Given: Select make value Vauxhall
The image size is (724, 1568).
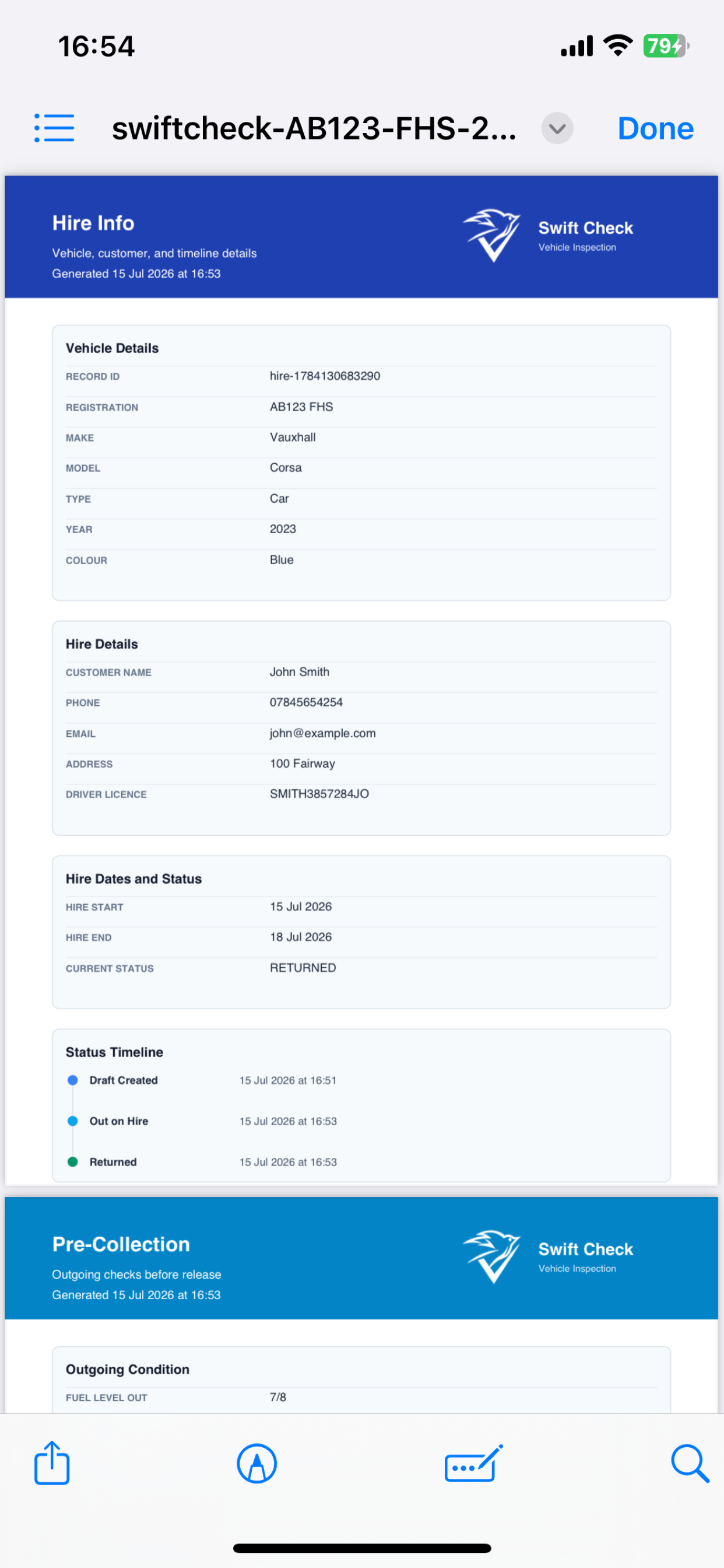Looking at the screenshot, I should (x=293, y=437).
